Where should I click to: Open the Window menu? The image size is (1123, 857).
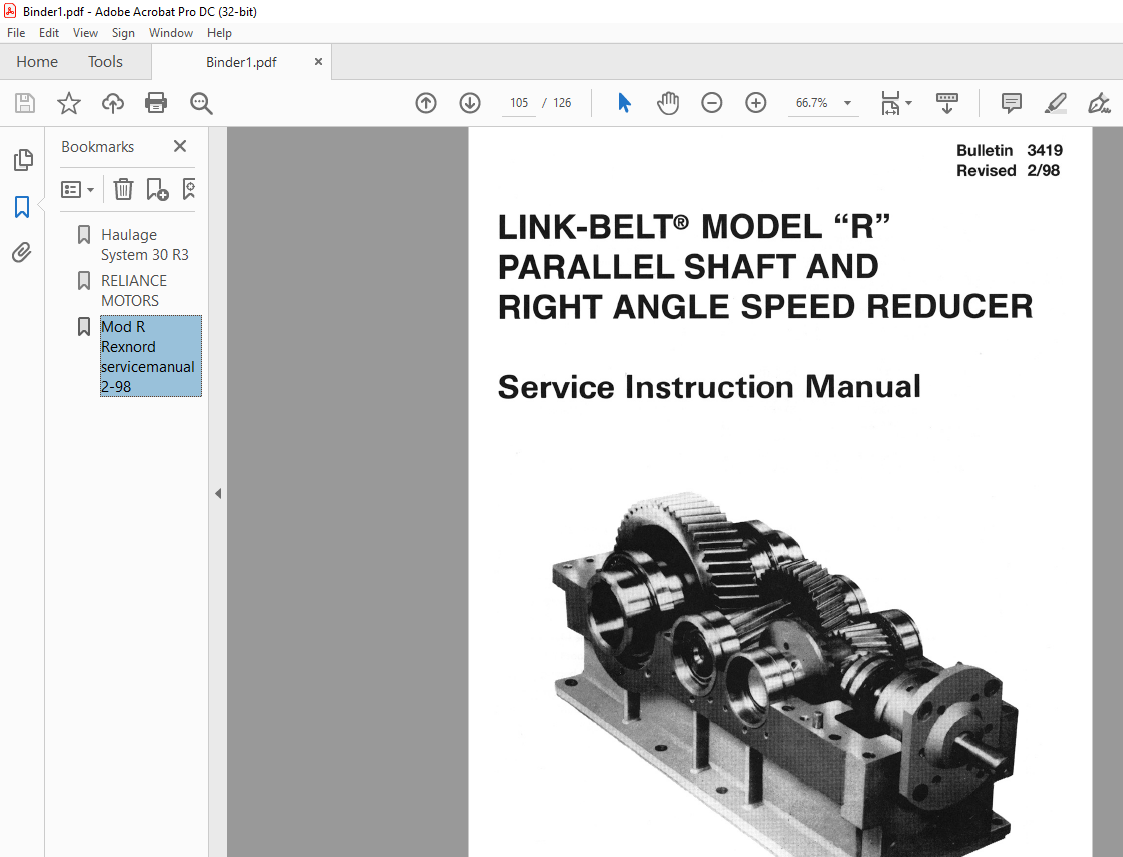point(170,33)
